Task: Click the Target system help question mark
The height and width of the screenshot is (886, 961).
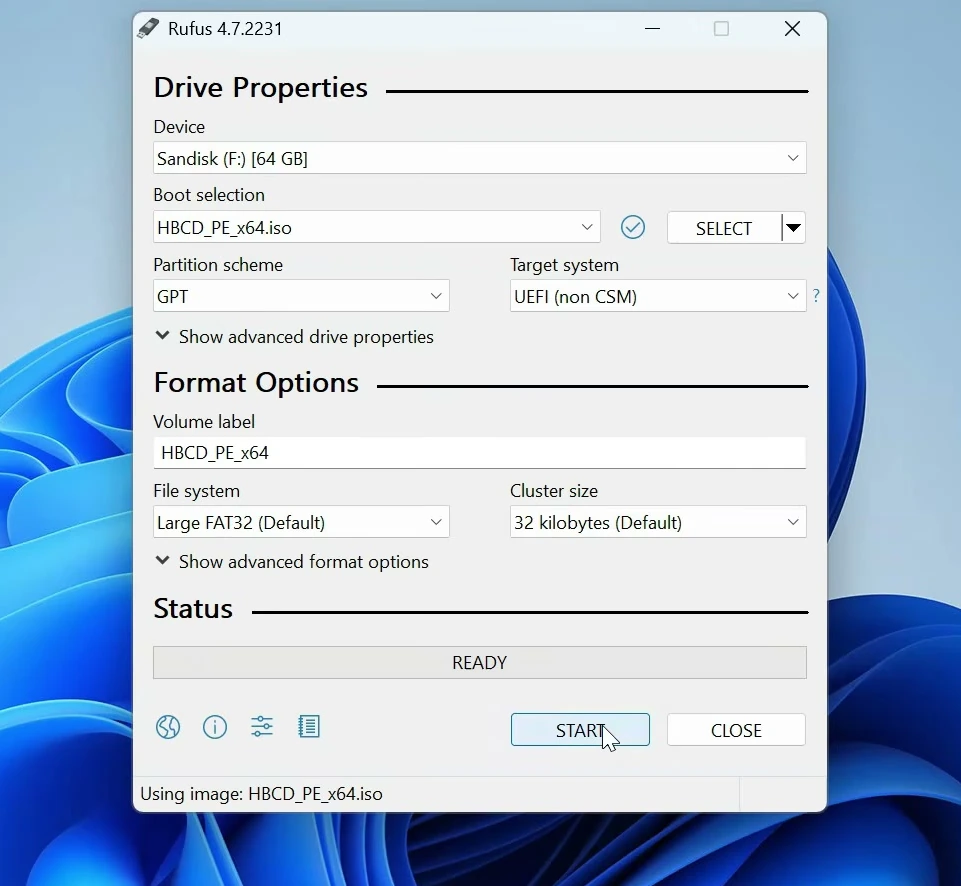Action: tap(816, 296)
